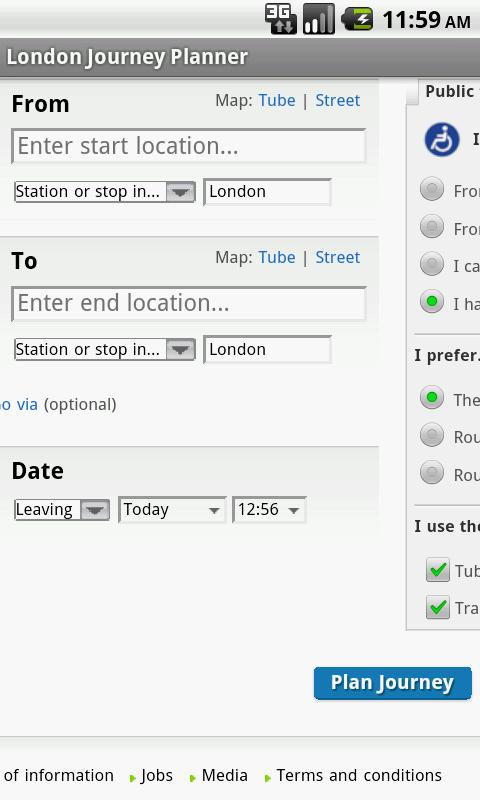Open To station or stop dropdown

(x=105, y=349)
